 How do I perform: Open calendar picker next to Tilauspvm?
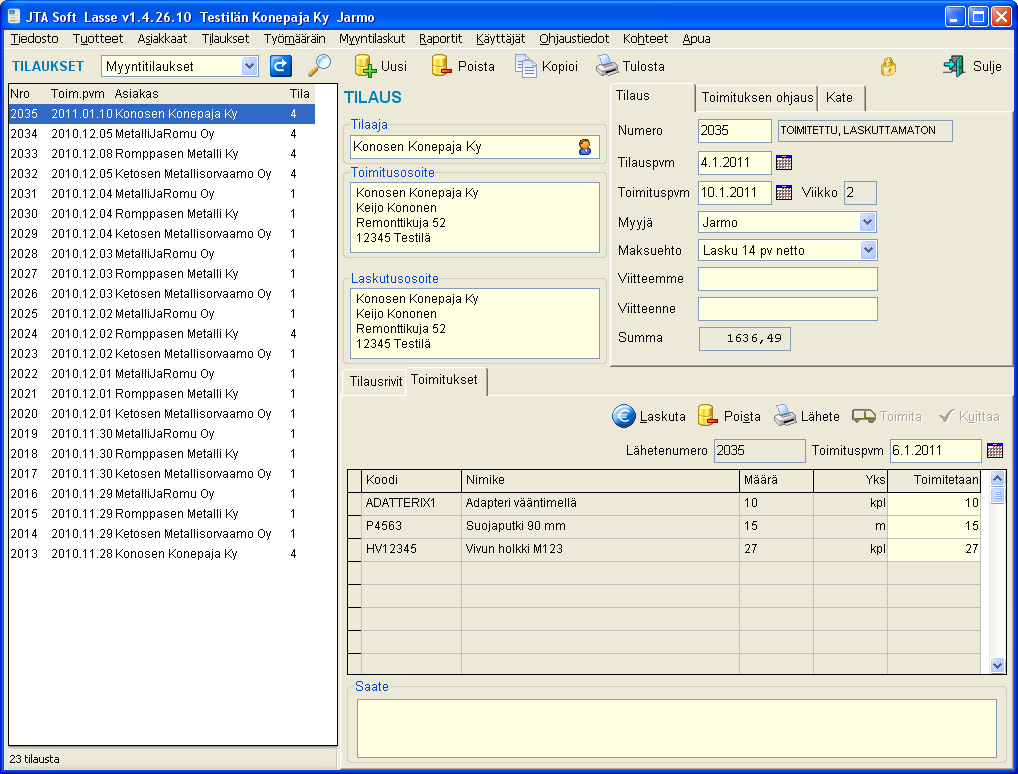point(784,162)
